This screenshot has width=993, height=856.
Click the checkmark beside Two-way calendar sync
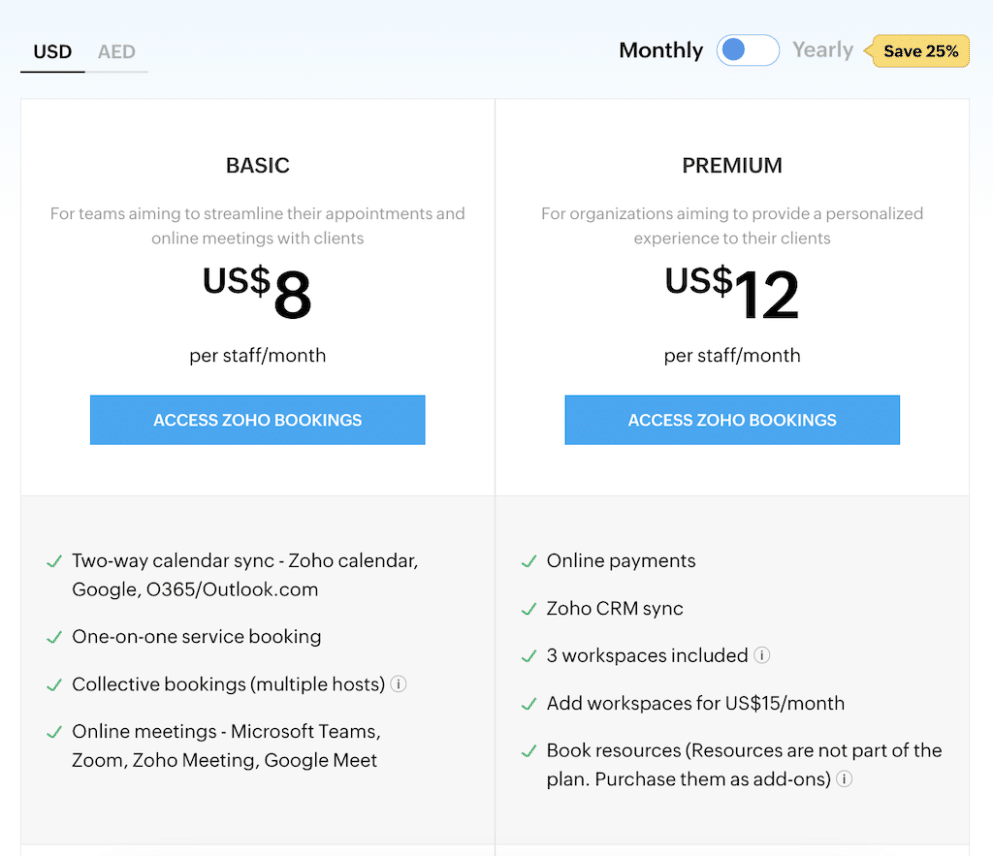tap(53, 561)
